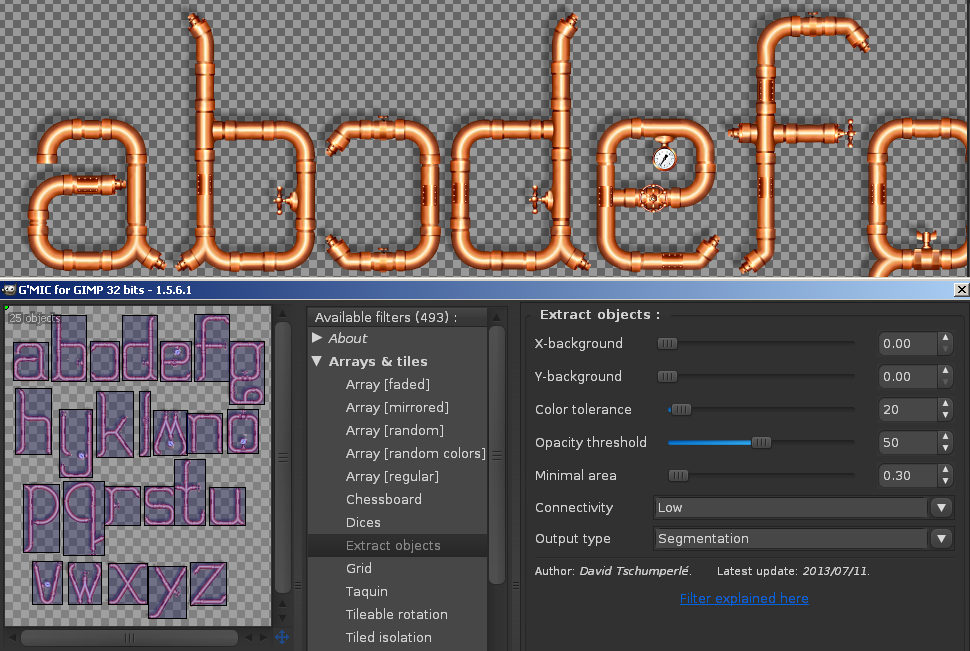Image resolution: width=970 pixels, height=651 pixels.
Task: Open the 'Filter explained here' link
Action: pos(744,598)
